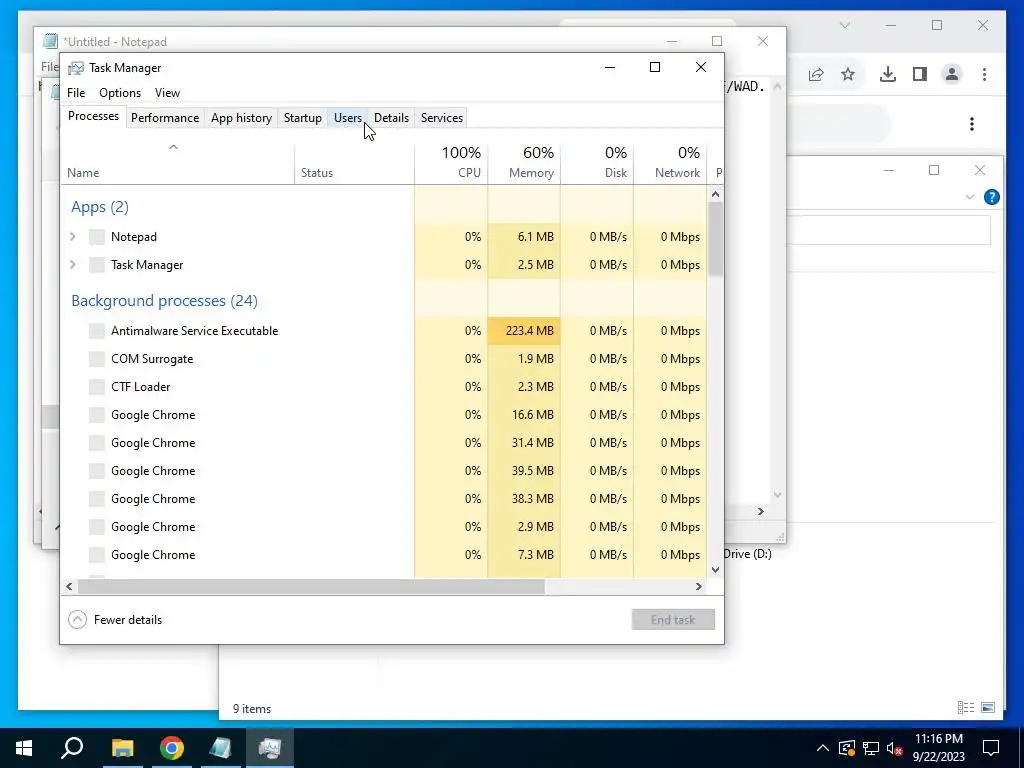
Task: Select Google Chrome process using 7.3 MB
Action: [384, 555]
